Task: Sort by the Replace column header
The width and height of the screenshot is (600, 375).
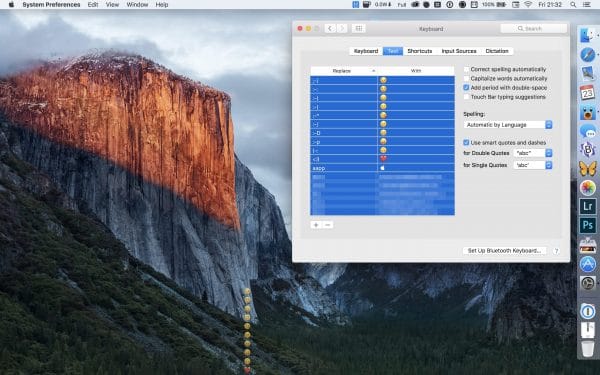Action: pos(344,71)
